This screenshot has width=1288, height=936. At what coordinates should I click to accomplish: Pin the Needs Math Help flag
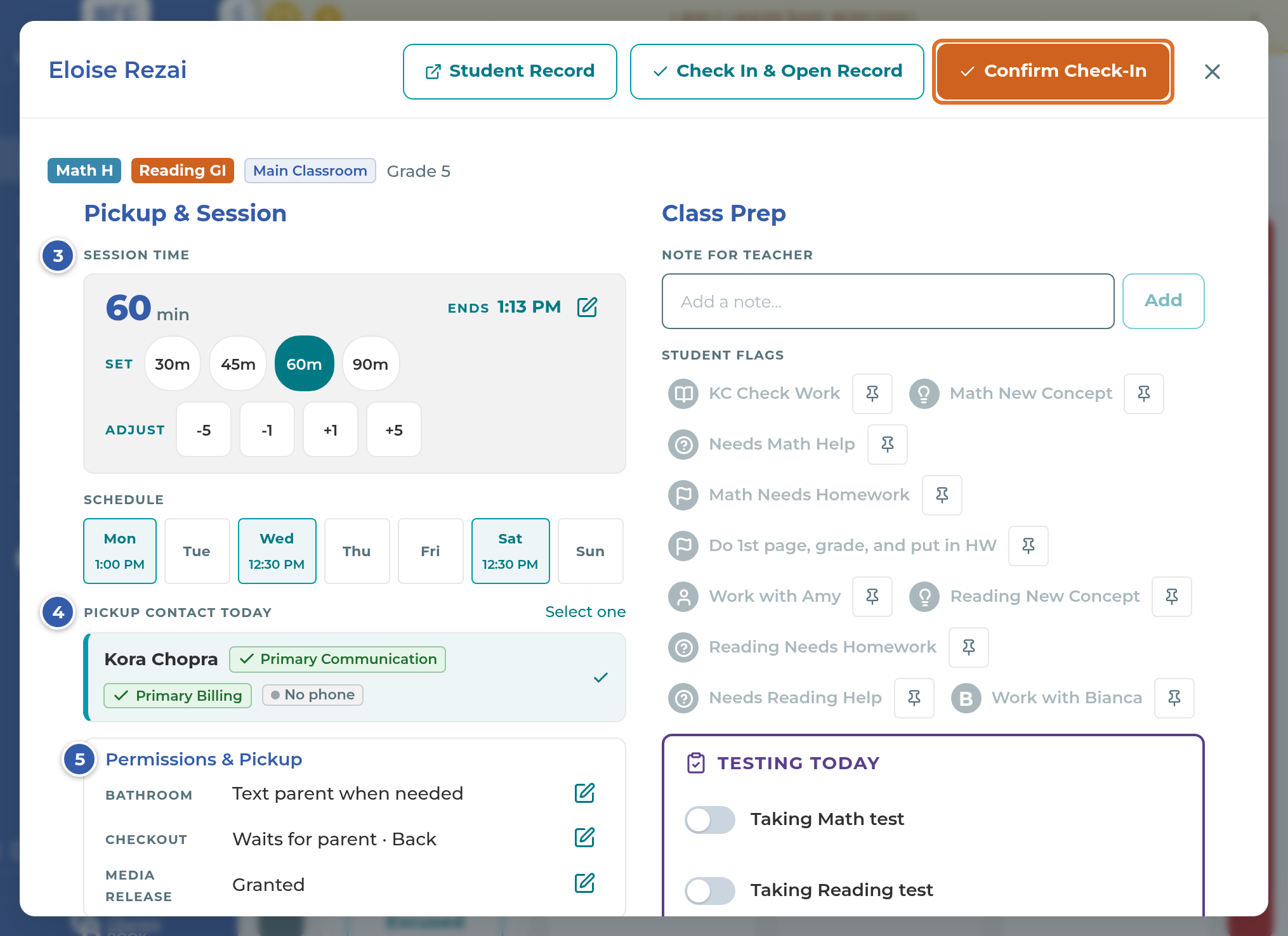point(888,445)
